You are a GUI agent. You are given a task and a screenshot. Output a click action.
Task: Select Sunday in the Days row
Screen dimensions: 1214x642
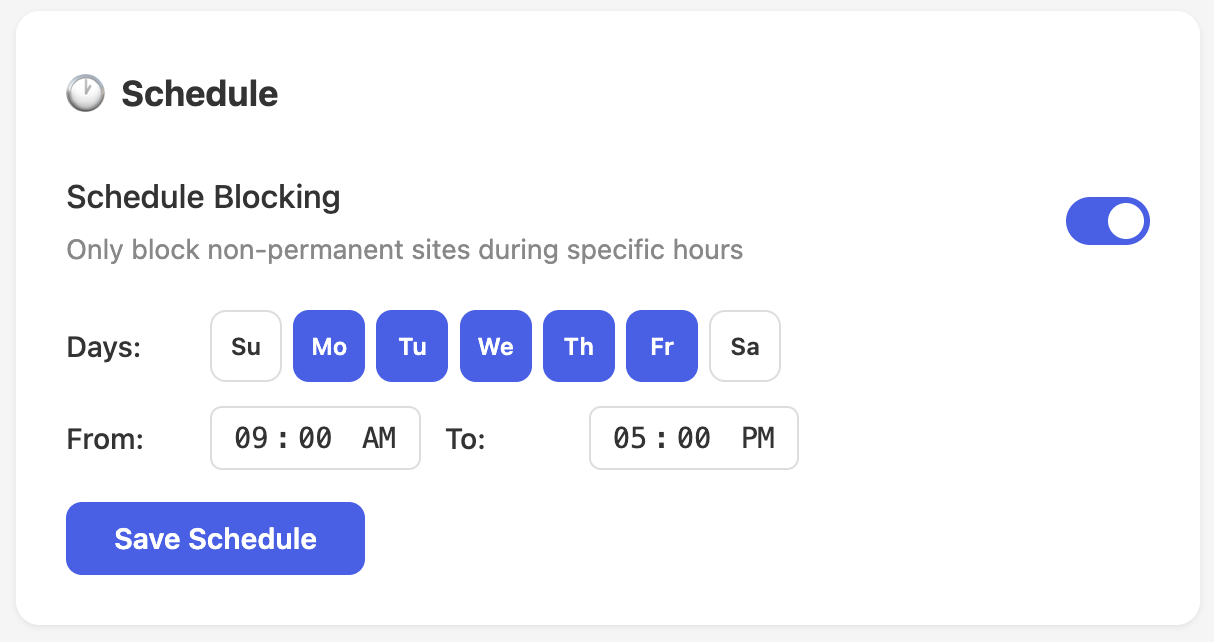[245, 345]
